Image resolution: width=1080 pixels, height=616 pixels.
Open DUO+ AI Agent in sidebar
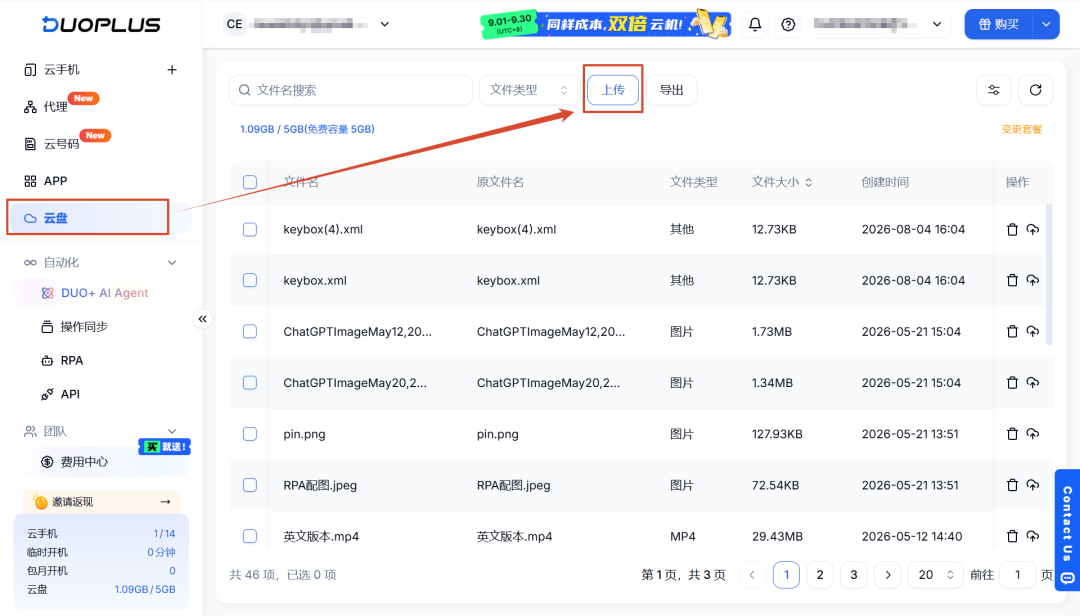click(x=104, y=293)
